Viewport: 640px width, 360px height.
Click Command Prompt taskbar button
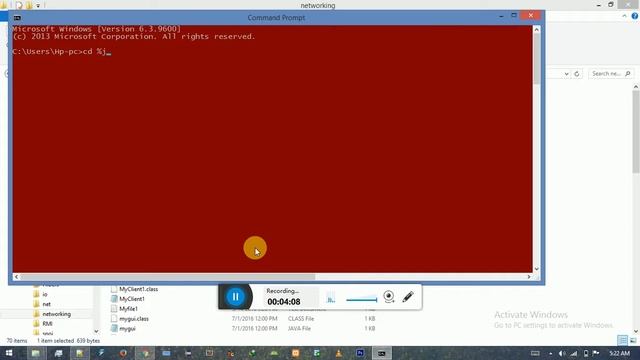click(382, 353)
